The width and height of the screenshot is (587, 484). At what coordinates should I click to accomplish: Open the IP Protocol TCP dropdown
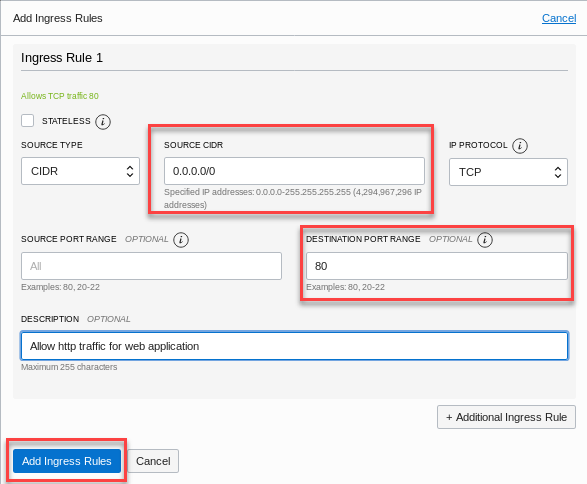(508, 172)
